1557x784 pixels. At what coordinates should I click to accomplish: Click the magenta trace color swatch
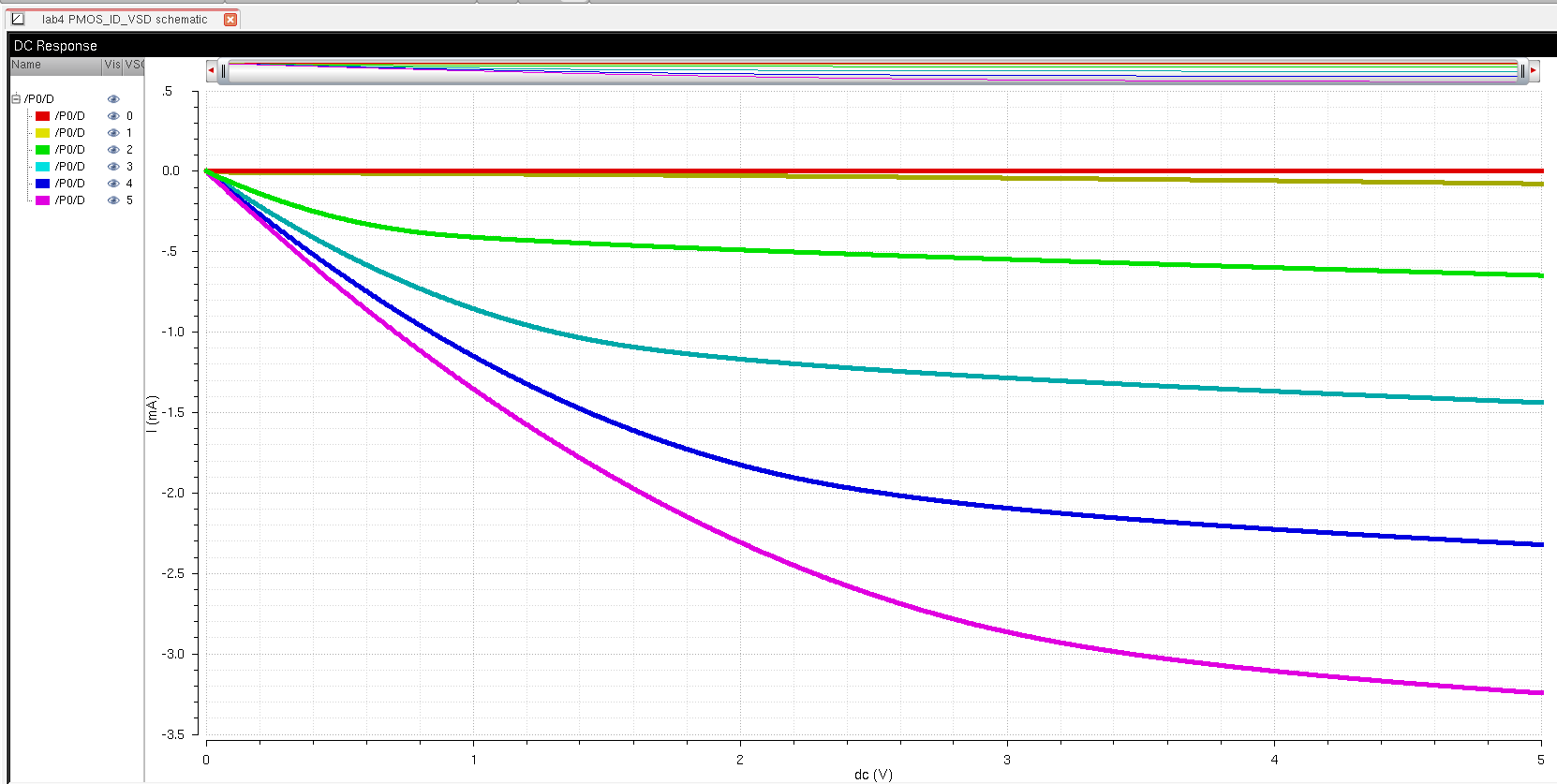coord(42,200)
